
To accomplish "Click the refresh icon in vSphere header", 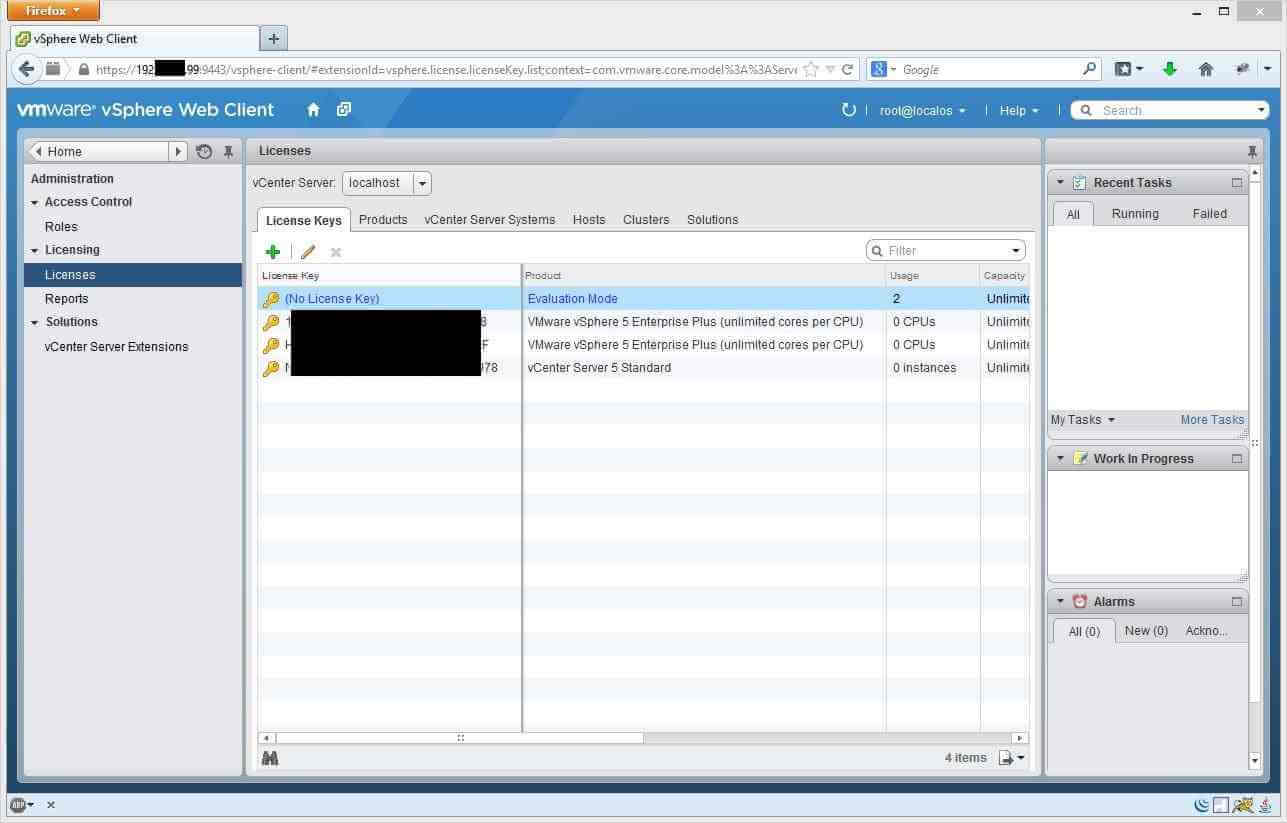I will pos(849,110).
